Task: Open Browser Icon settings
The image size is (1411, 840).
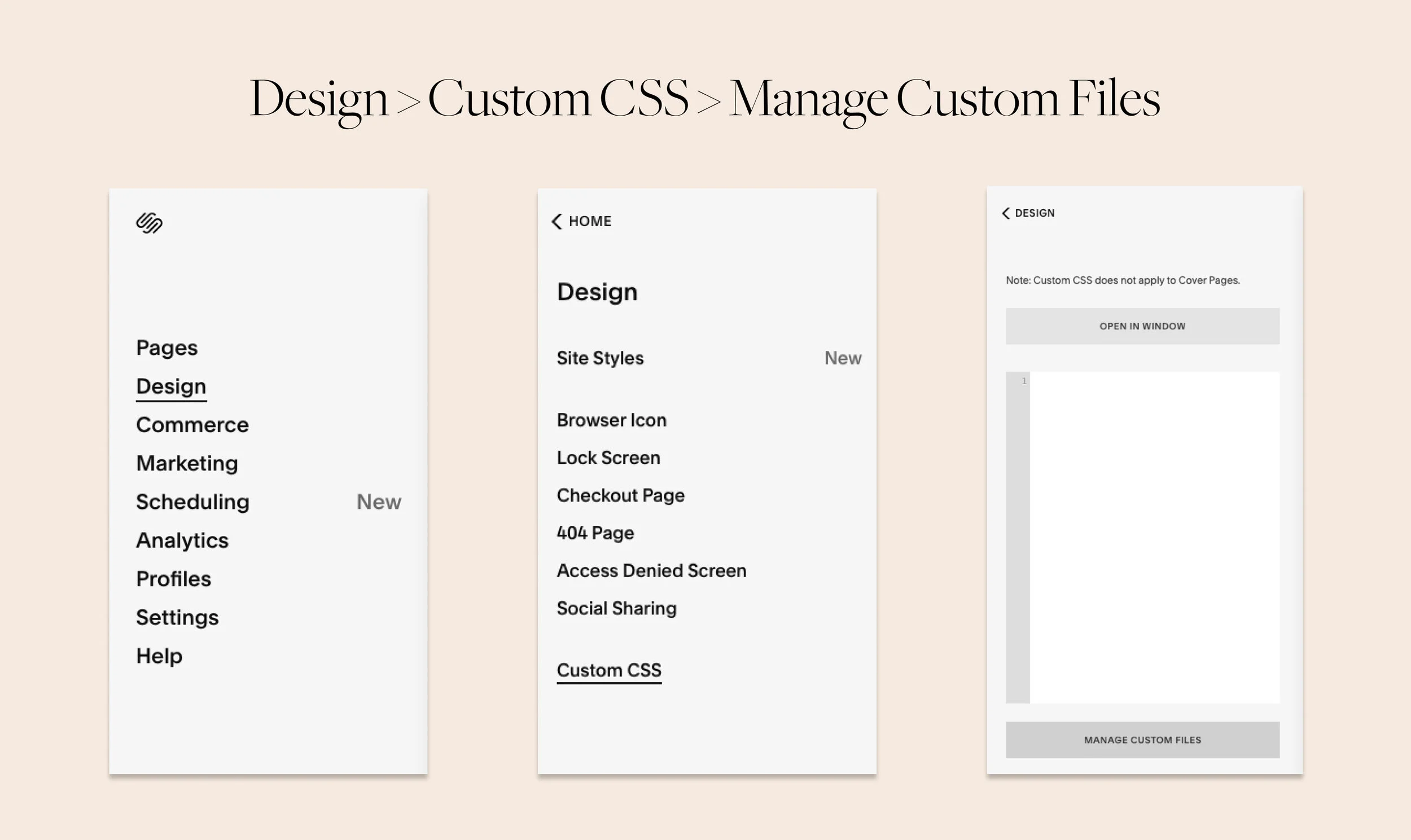Action: point(612,419)
